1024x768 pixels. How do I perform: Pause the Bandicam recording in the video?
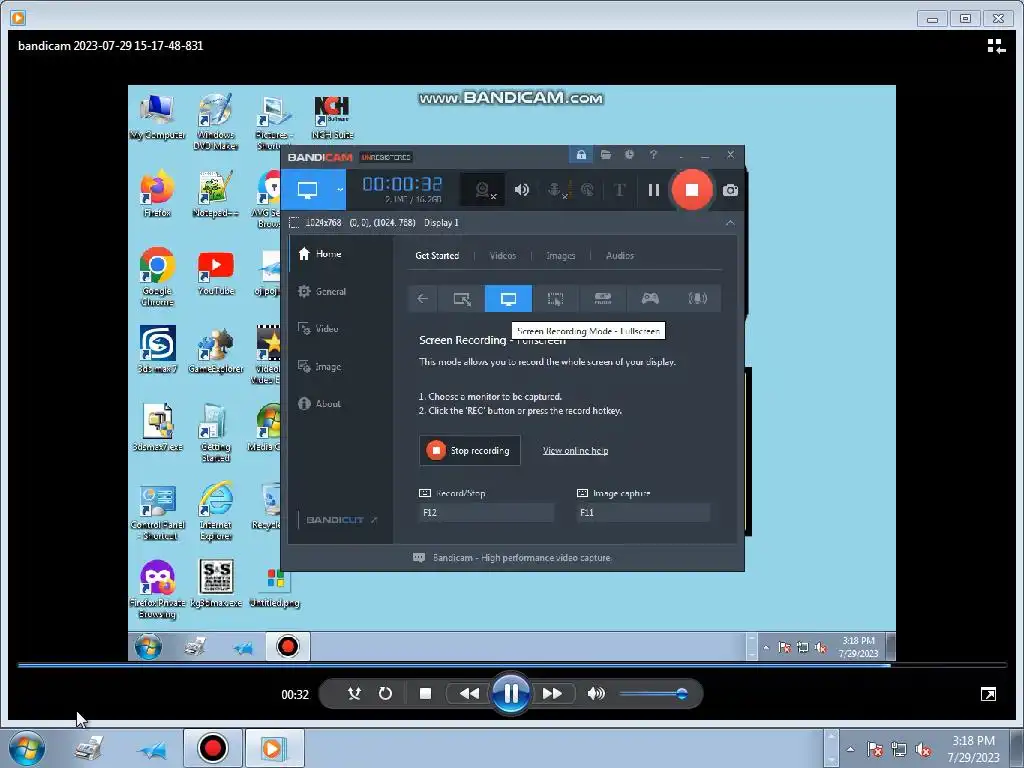[x=654, y=190]
